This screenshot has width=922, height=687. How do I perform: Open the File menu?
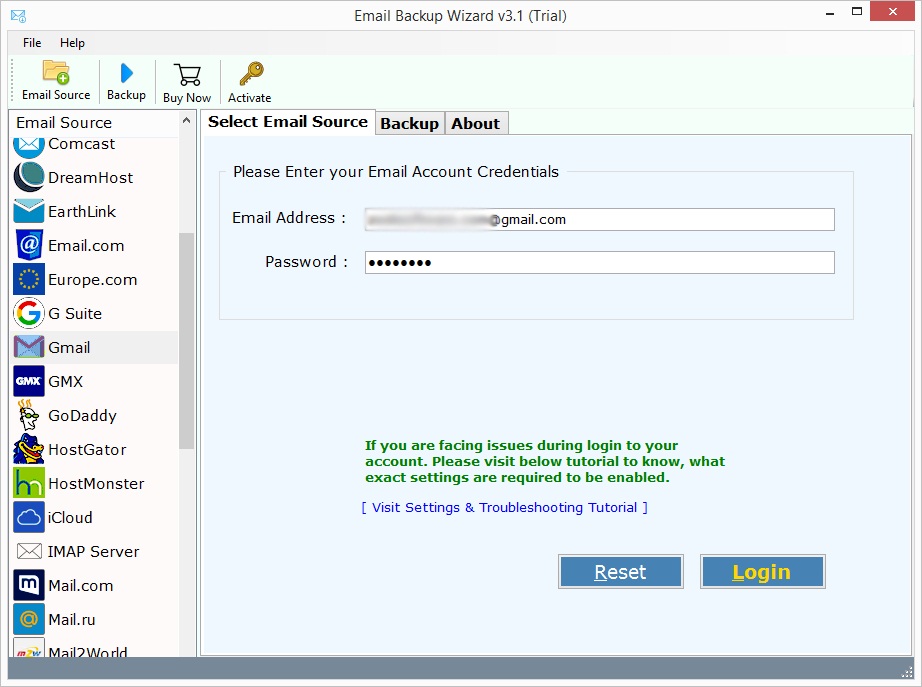32,42
